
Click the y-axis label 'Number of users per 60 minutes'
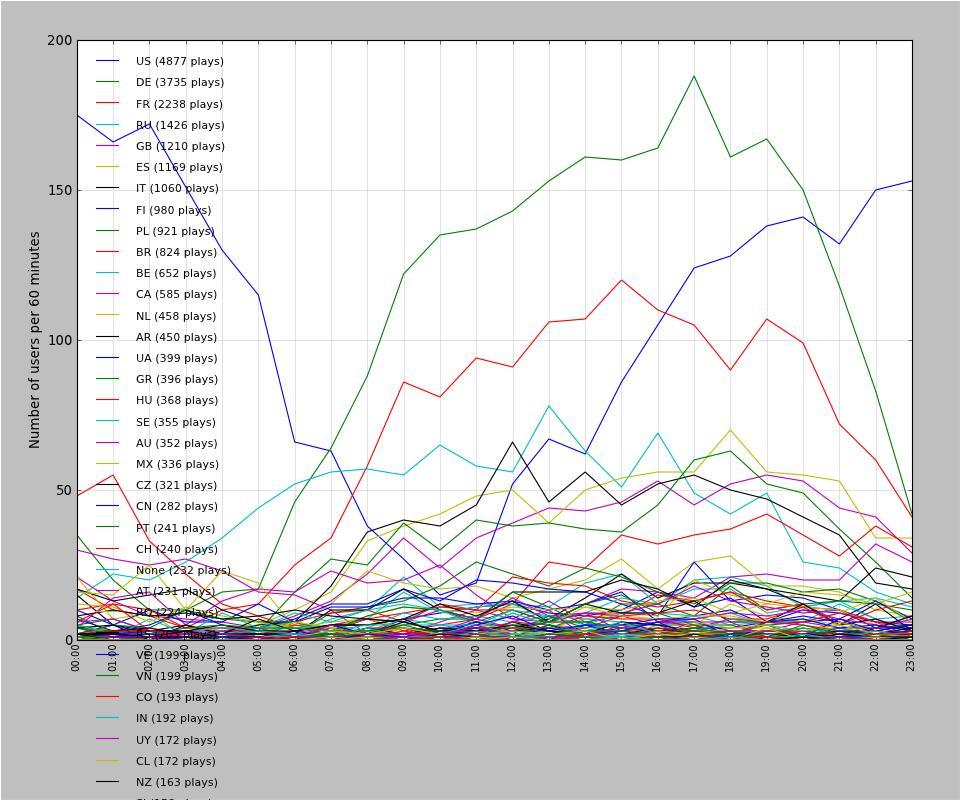click(x=35, y=340)
